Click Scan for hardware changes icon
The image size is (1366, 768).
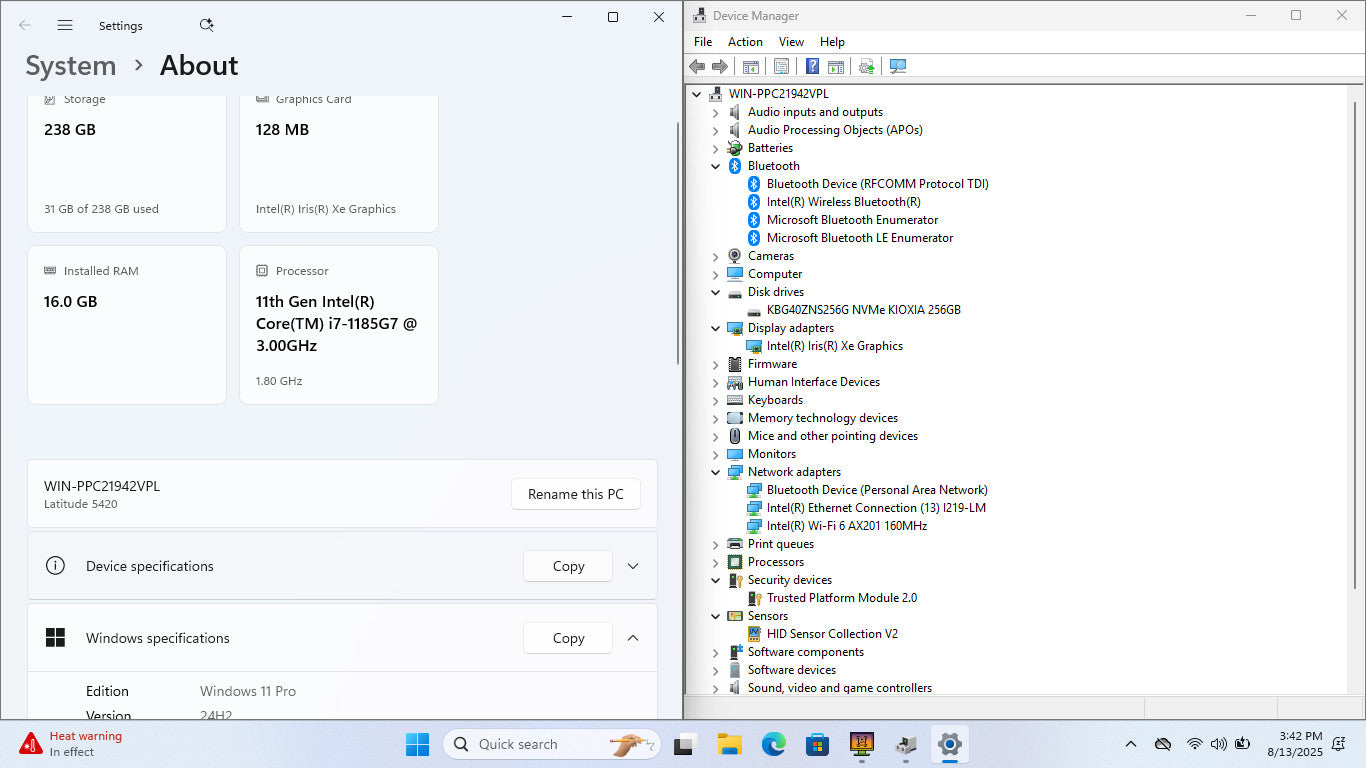point(897,66)
